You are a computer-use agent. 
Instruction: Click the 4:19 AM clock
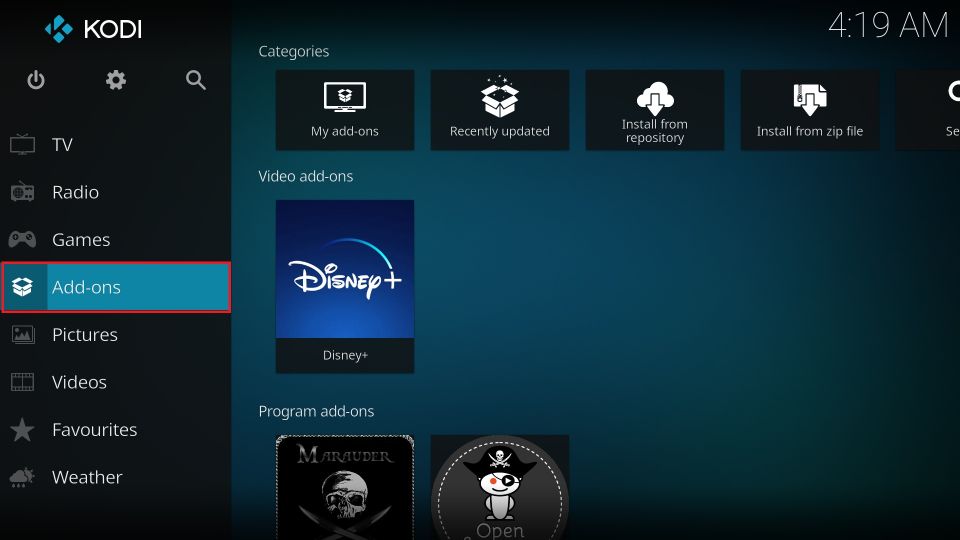coord(888,26)
